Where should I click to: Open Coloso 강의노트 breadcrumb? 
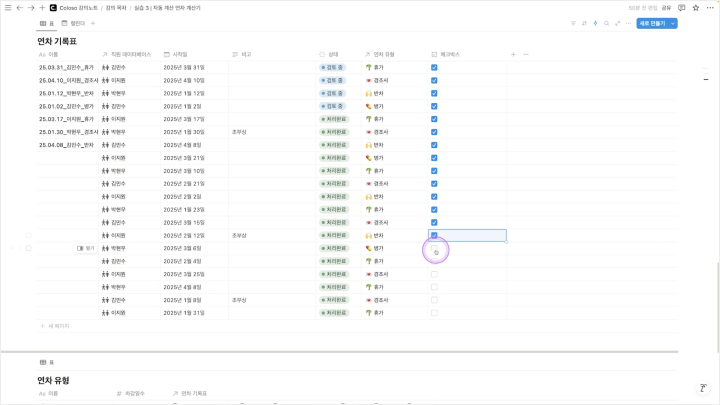[79, 8]
